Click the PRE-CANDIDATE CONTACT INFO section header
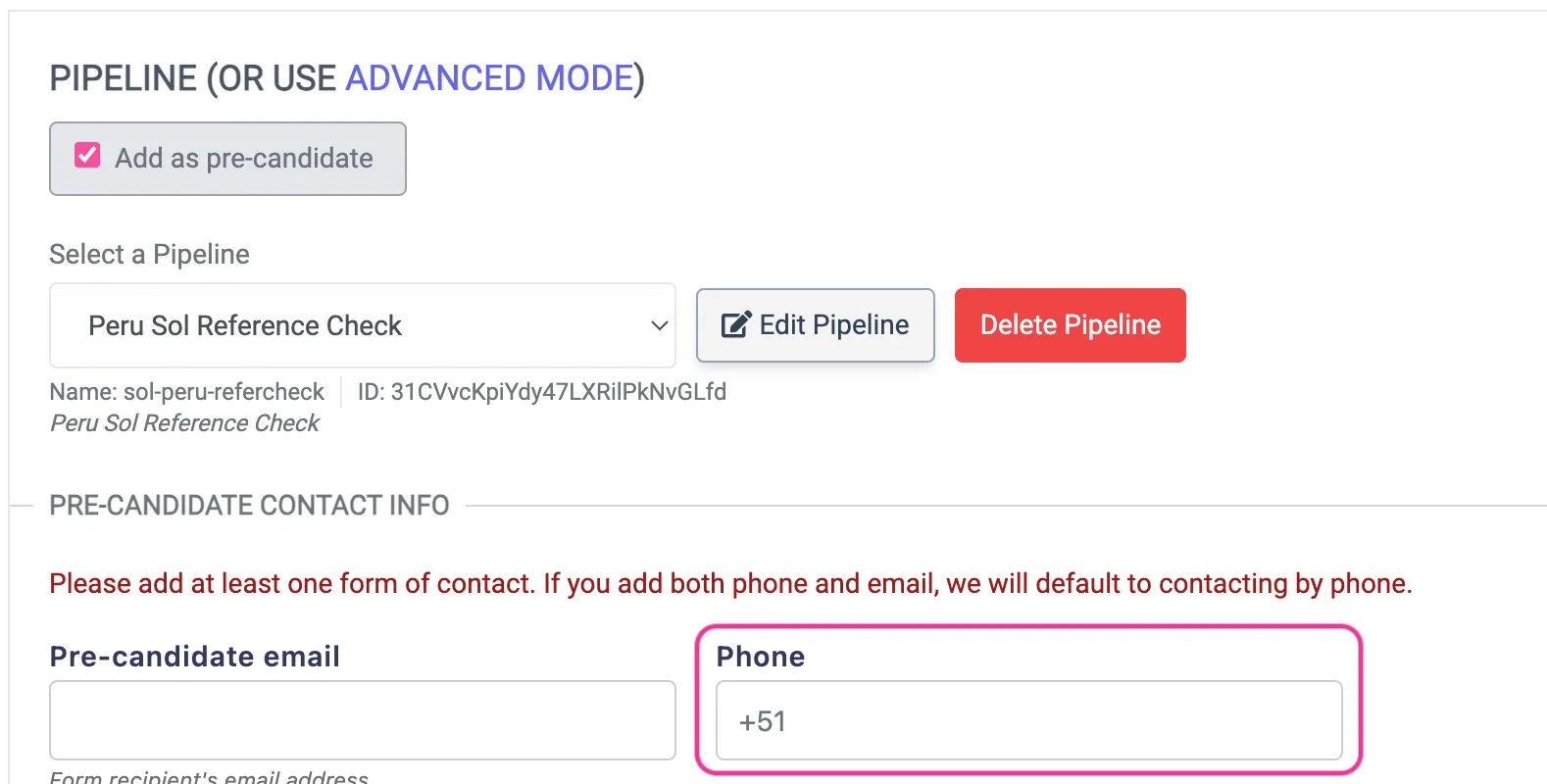 248,505
